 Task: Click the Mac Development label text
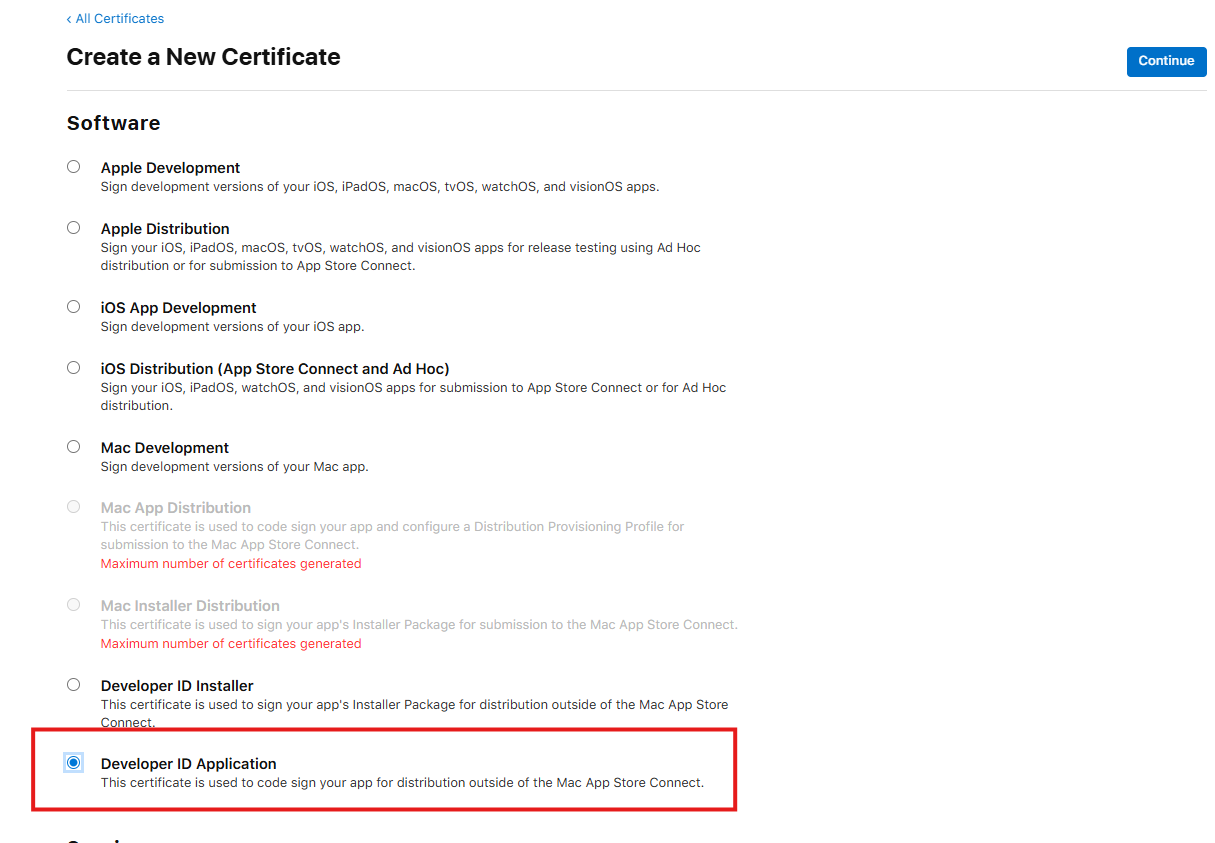coord(165,448)
